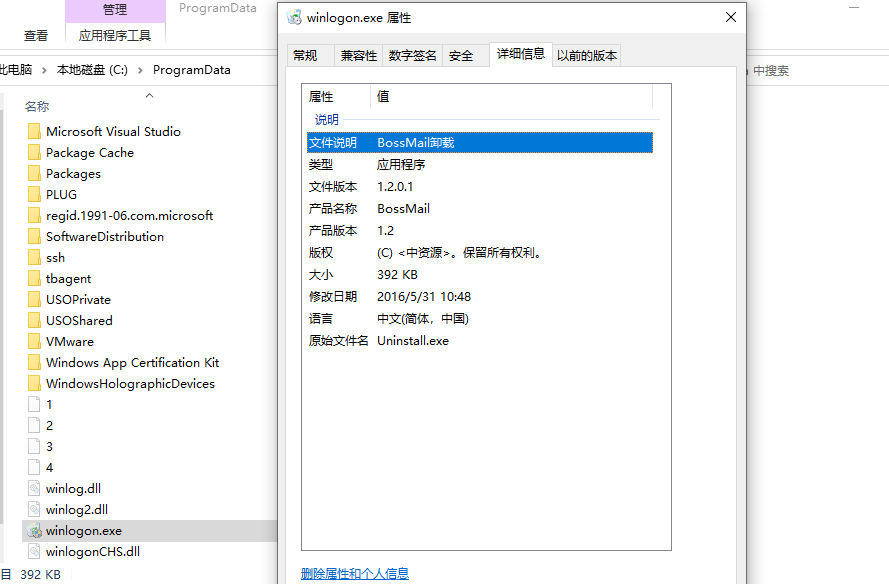Click the winlog2.dll file icon

pyautogui.click(x=35, y=509)
